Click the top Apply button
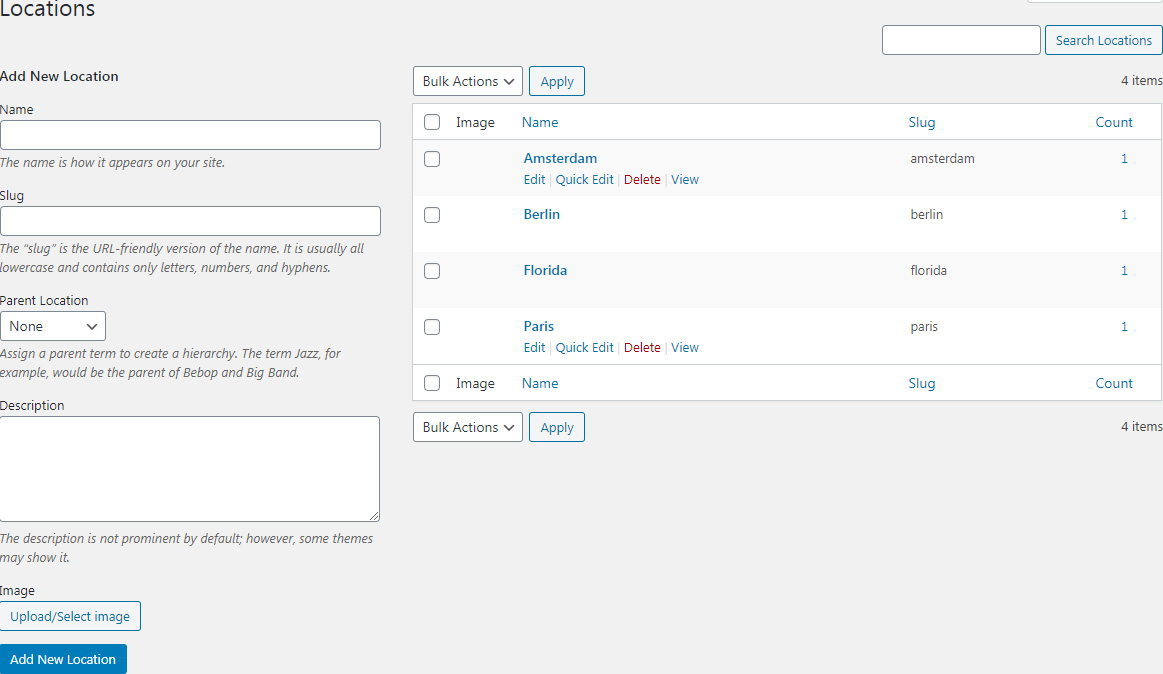The height and width of the screenshot is (674, 1163). (x=557, y=81)
